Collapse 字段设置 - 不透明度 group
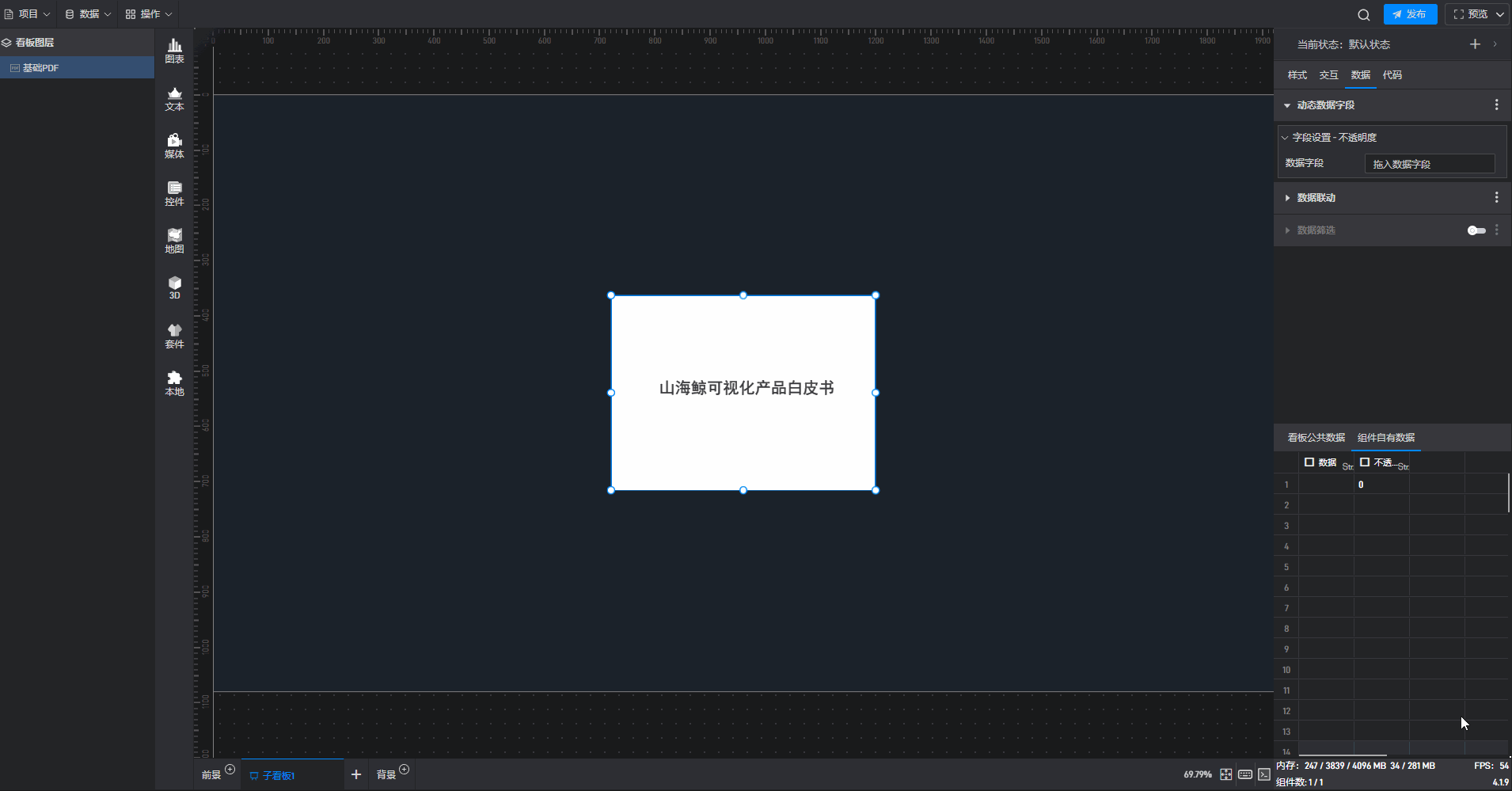 (x=1285, y=138)
